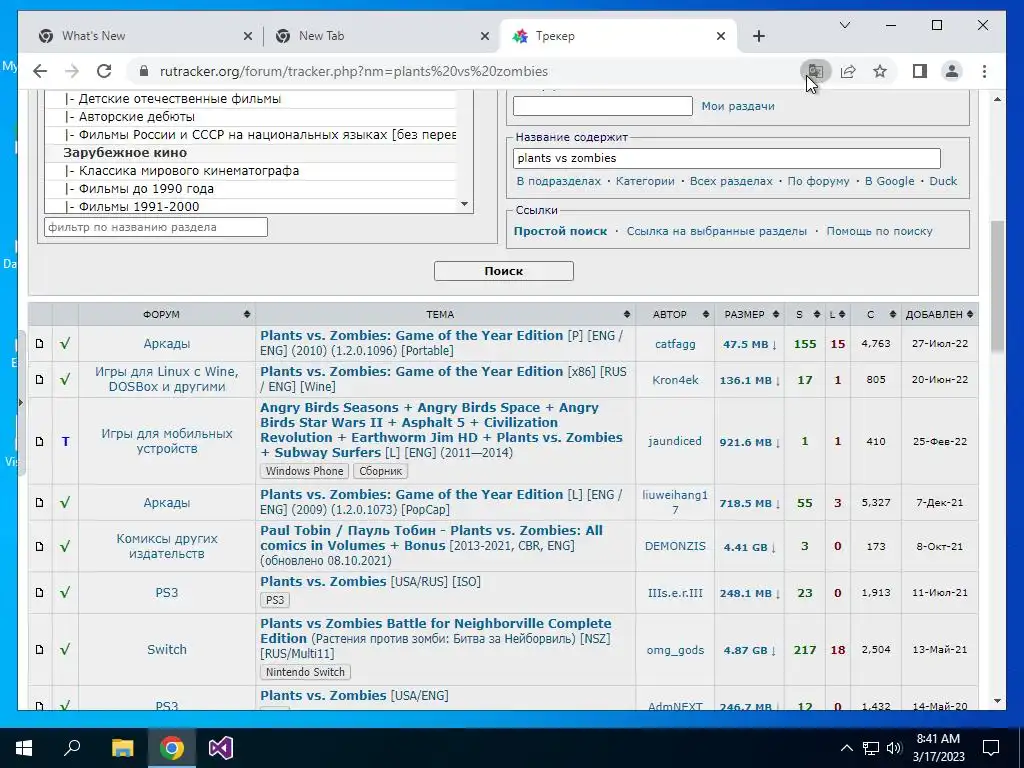
Task: Open File Explorer from taskbar
Action: click(x=122, y=748)
